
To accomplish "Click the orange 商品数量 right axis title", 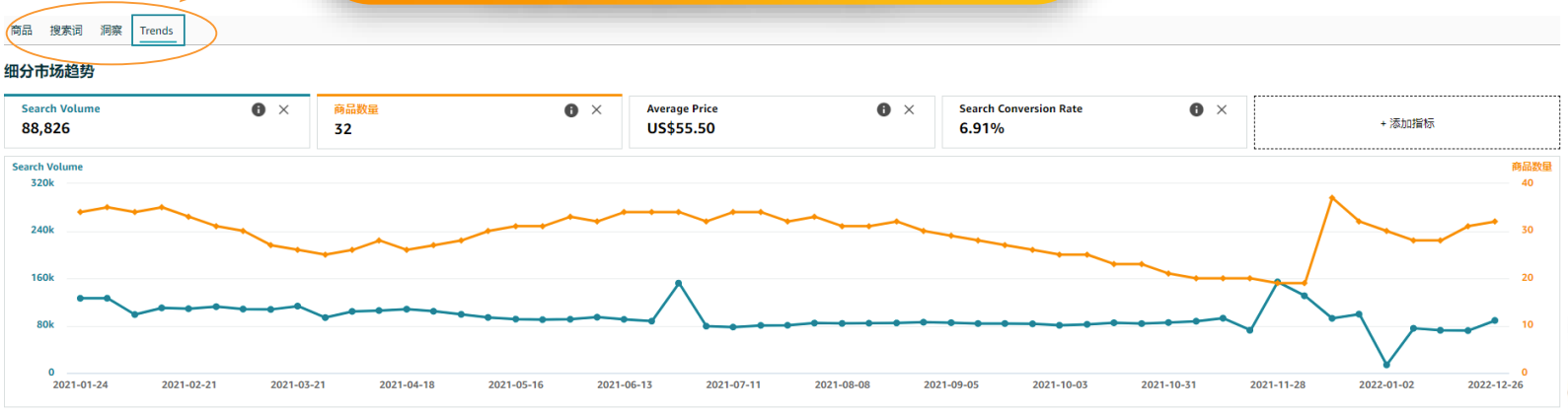I will pyautogui.click(x=1531, y=167).
